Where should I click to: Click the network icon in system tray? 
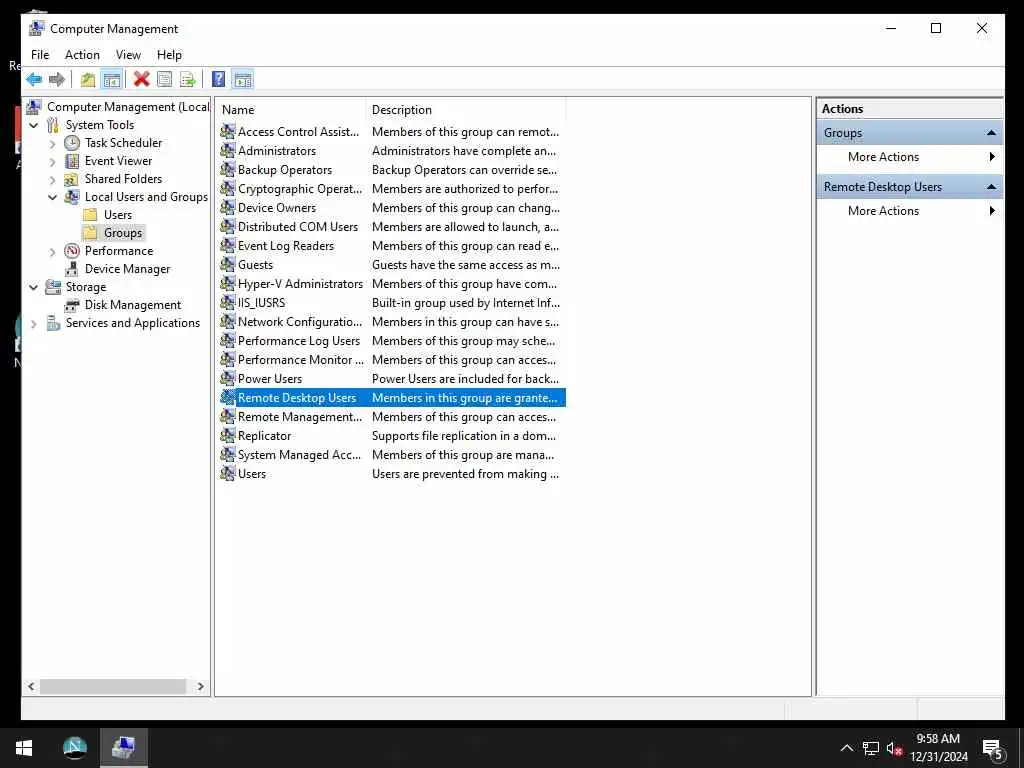pyautogui.click(x=870, y=748)
